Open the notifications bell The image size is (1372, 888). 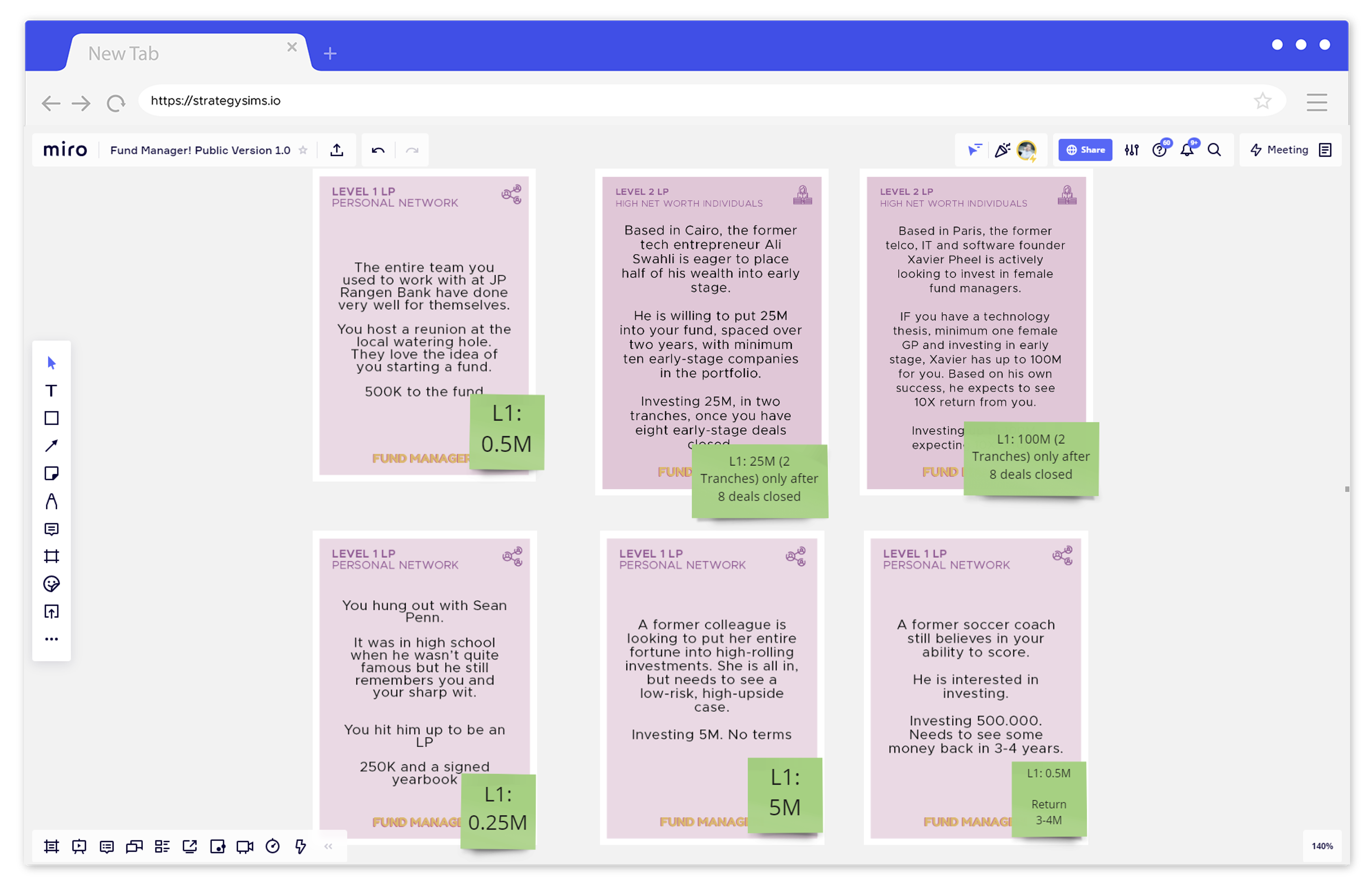coord(1186,150)
